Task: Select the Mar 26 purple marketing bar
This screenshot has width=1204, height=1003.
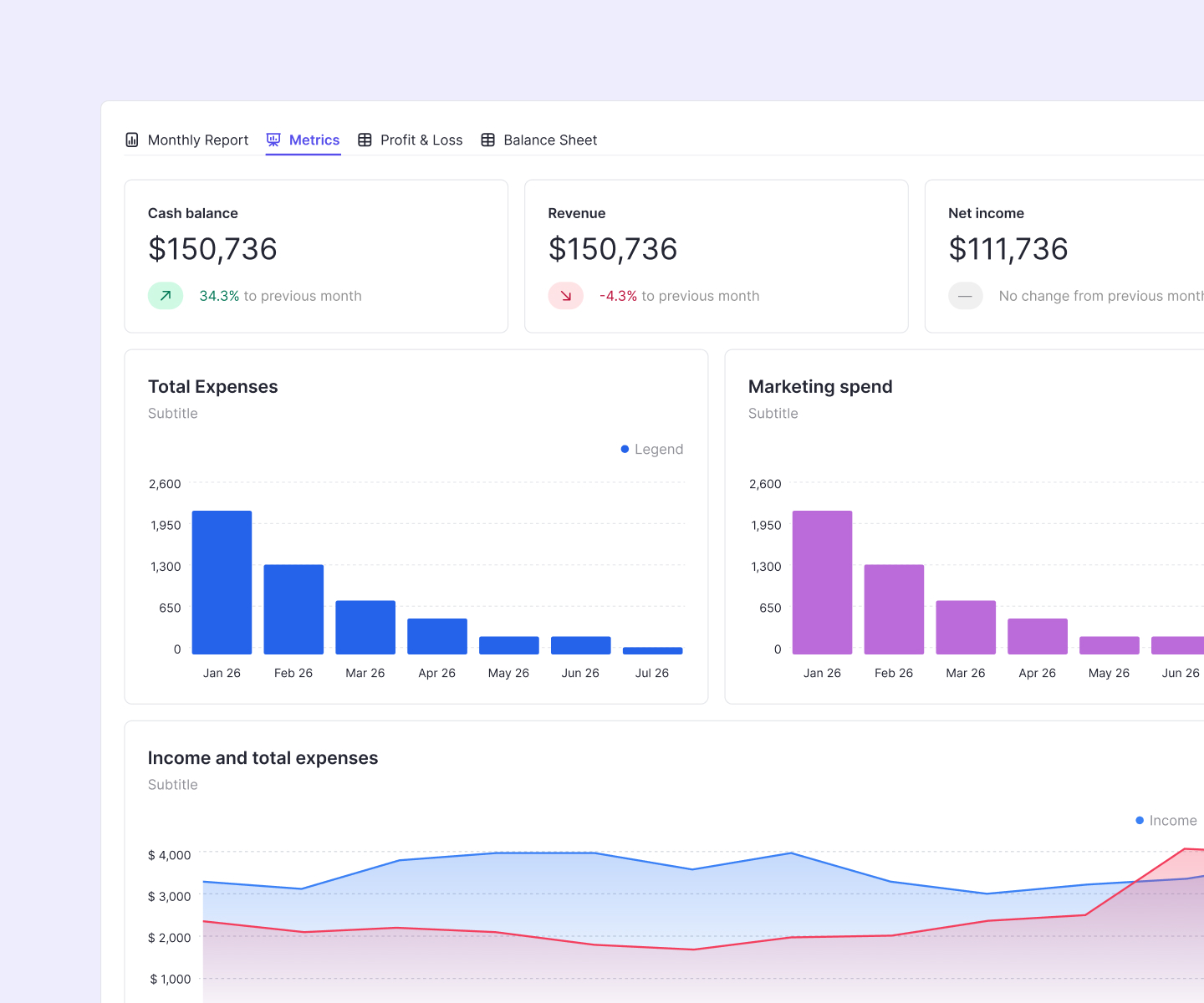Action: coord(966,627)
